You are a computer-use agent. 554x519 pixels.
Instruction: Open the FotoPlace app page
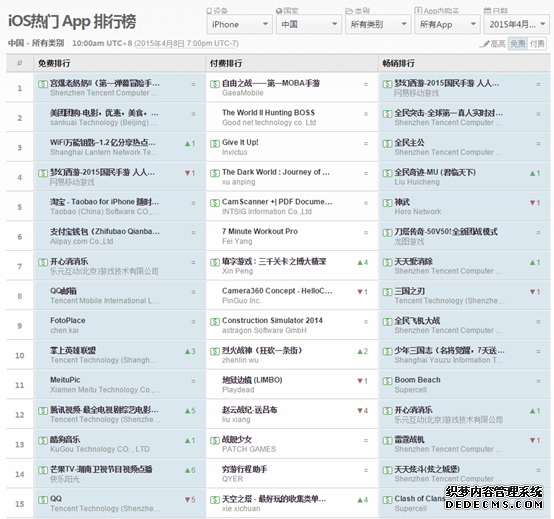pos(67,320)
